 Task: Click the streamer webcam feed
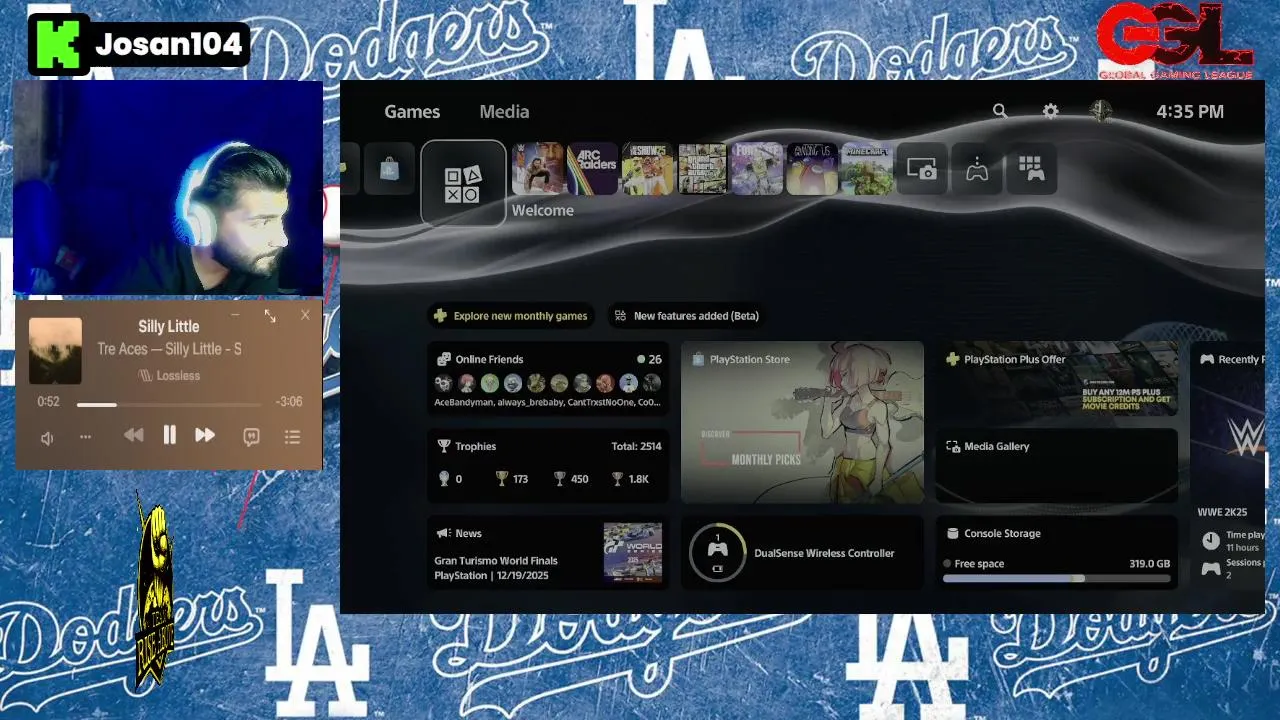[168, 188]
